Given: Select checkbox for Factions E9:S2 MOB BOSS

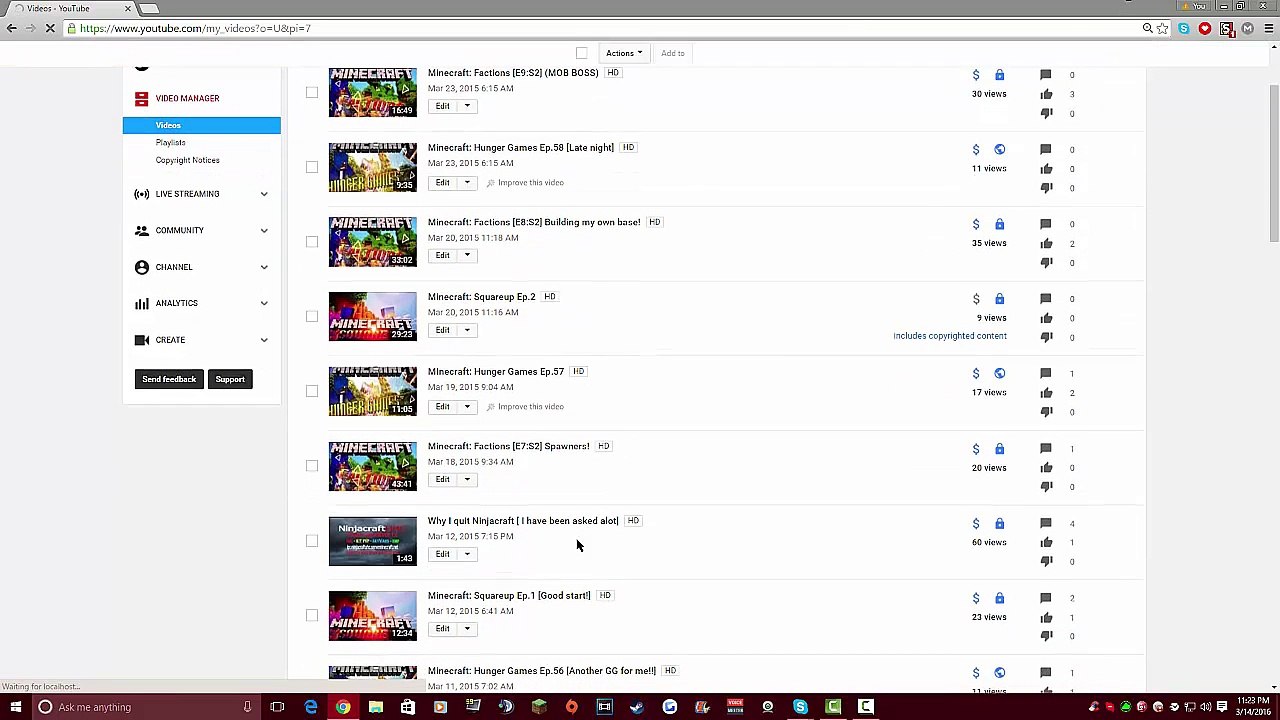Looking at the screenshot, I should tap(312, 92).
